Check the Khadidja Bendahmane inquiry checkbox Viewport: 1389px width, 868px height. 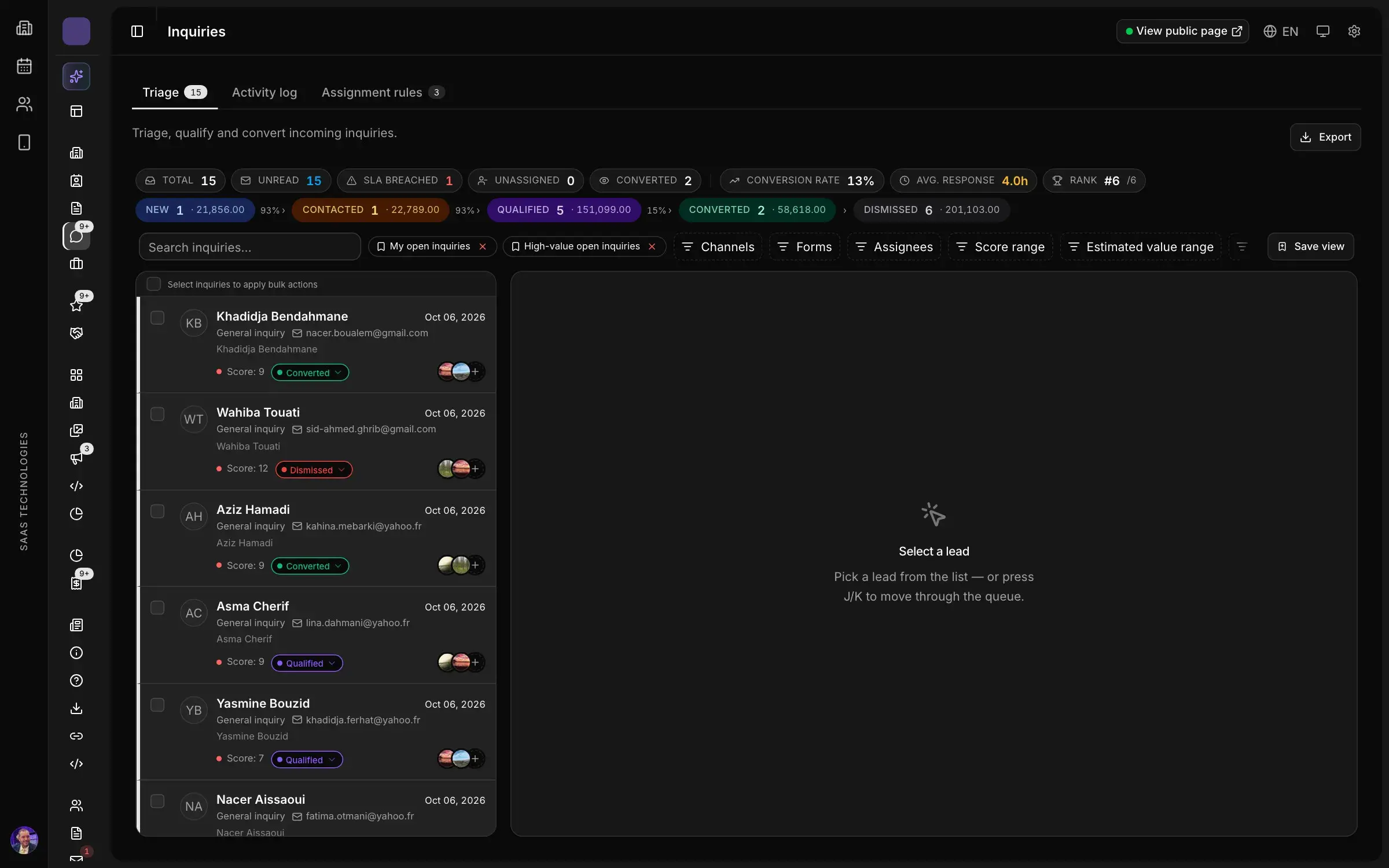coord(157,318)
